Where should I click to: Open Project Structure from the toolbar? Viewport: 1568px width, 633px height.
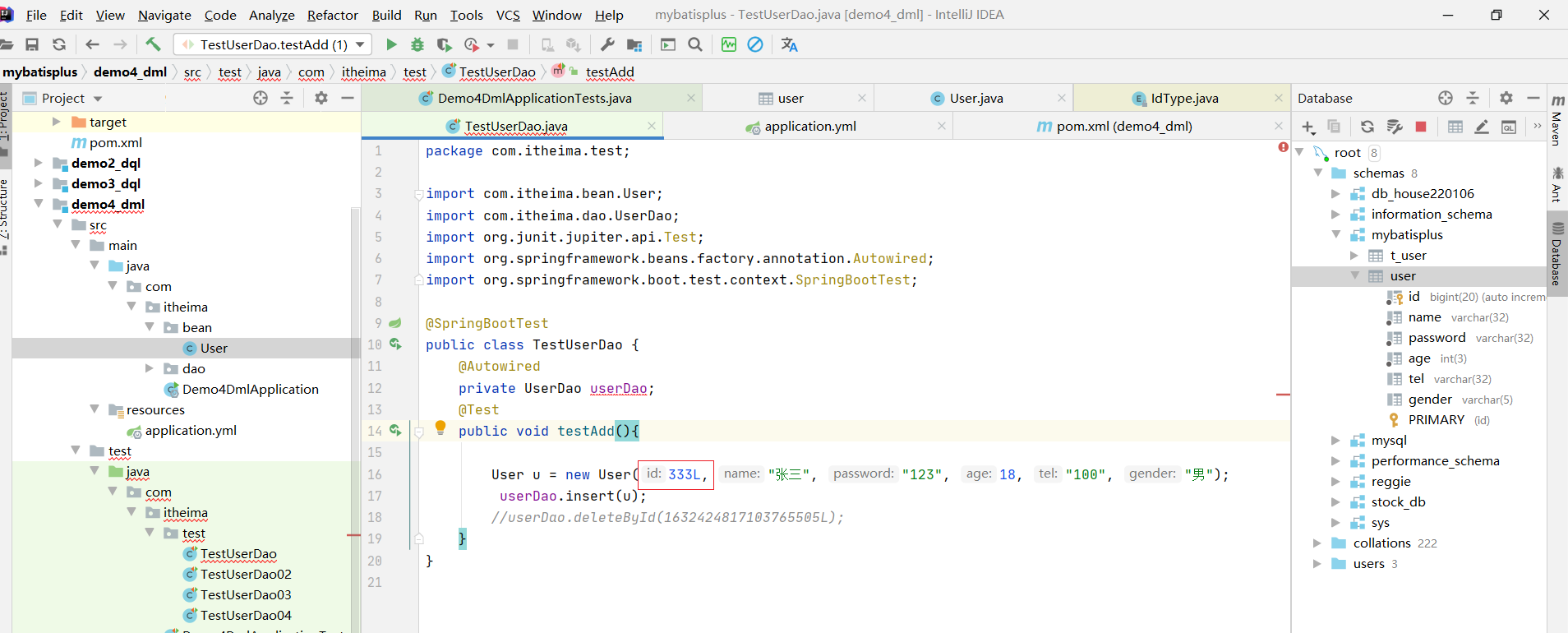[x=634, y=44]
